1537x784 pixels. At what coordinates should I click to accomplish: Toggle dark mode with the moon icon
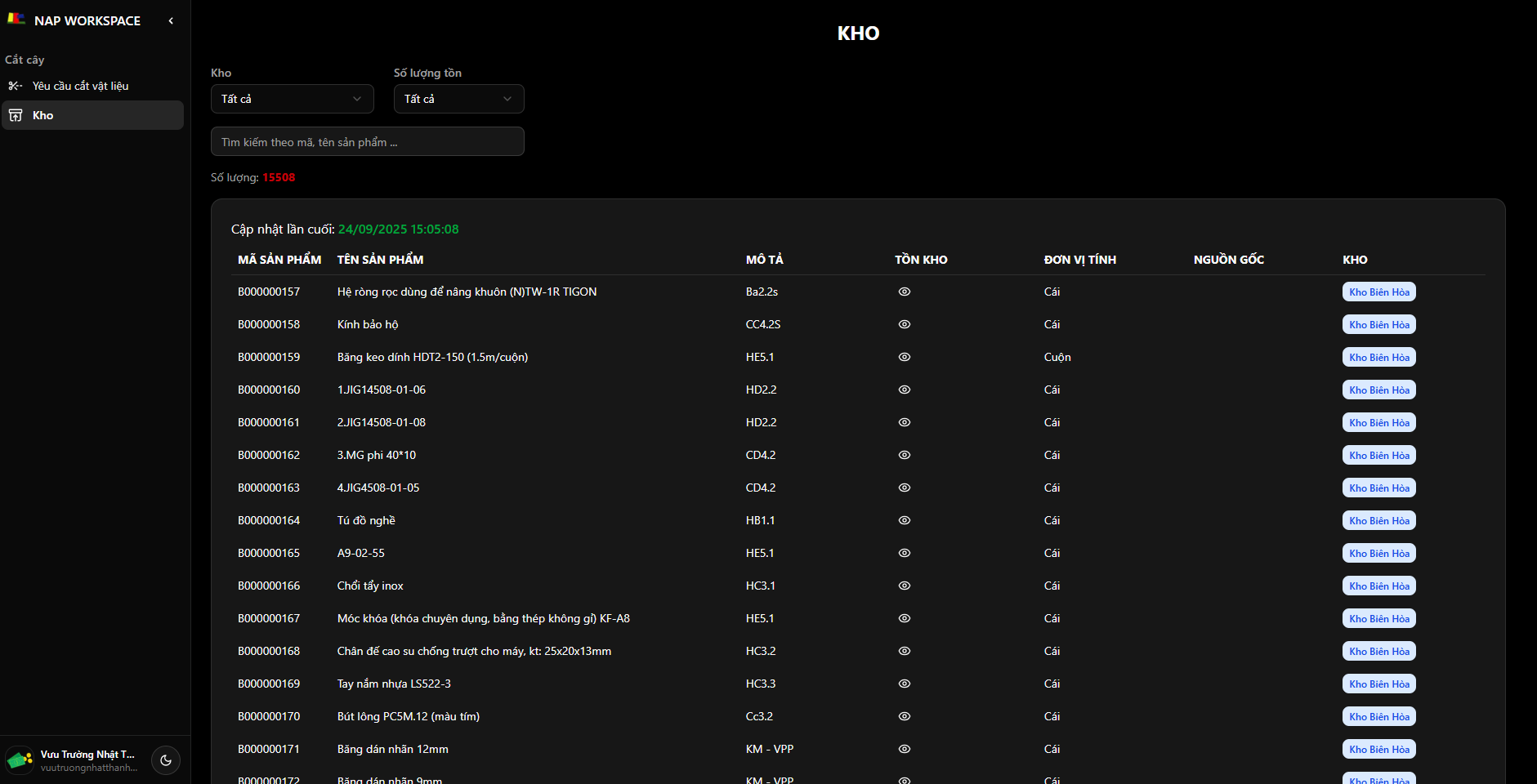coord(166,760)
